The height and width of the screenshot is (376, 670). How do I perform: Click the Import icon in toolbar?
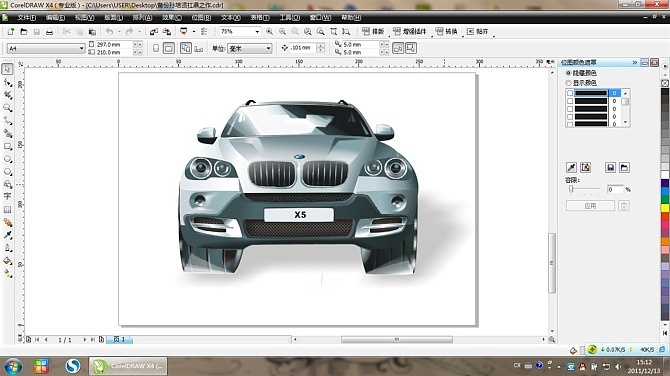154,32
